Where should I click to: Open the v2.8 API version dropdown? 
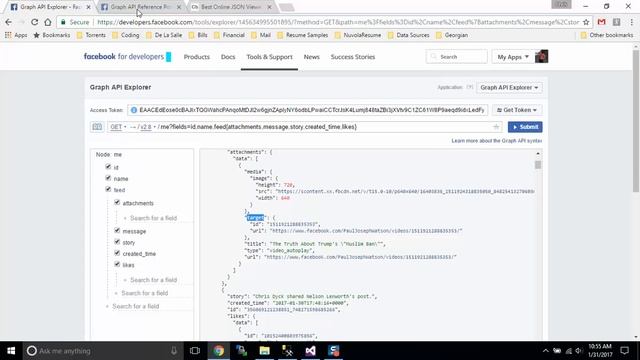(148, 127)
